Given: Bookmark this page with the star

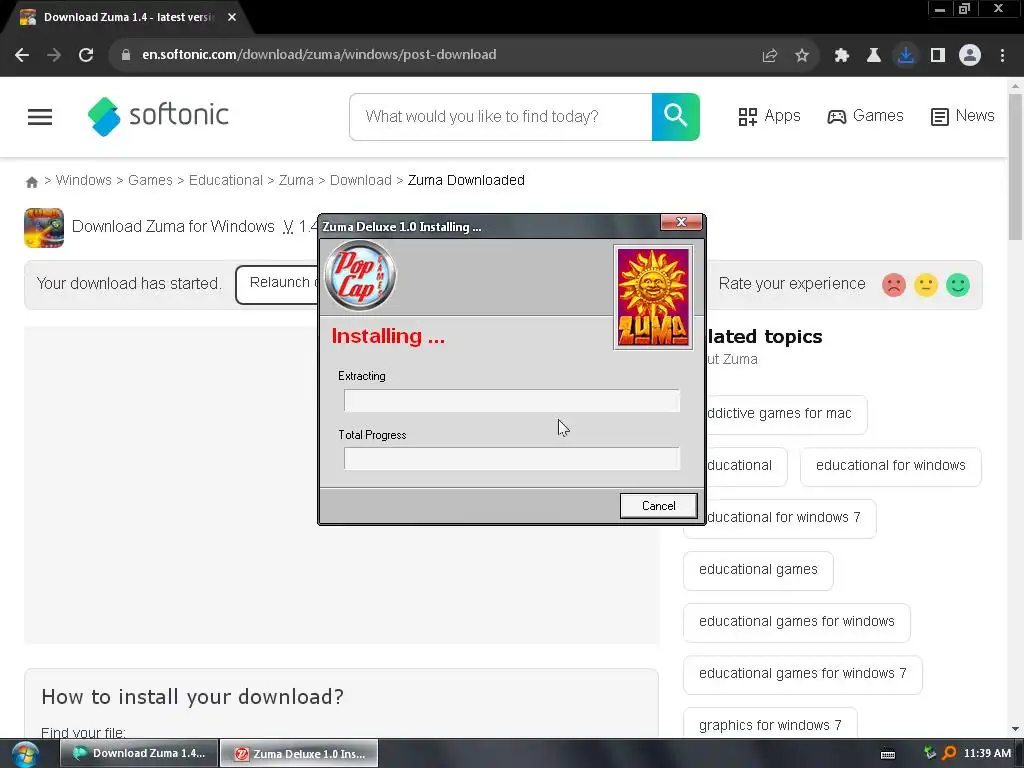Looking at the screenshot, I should tap(802, 56).
